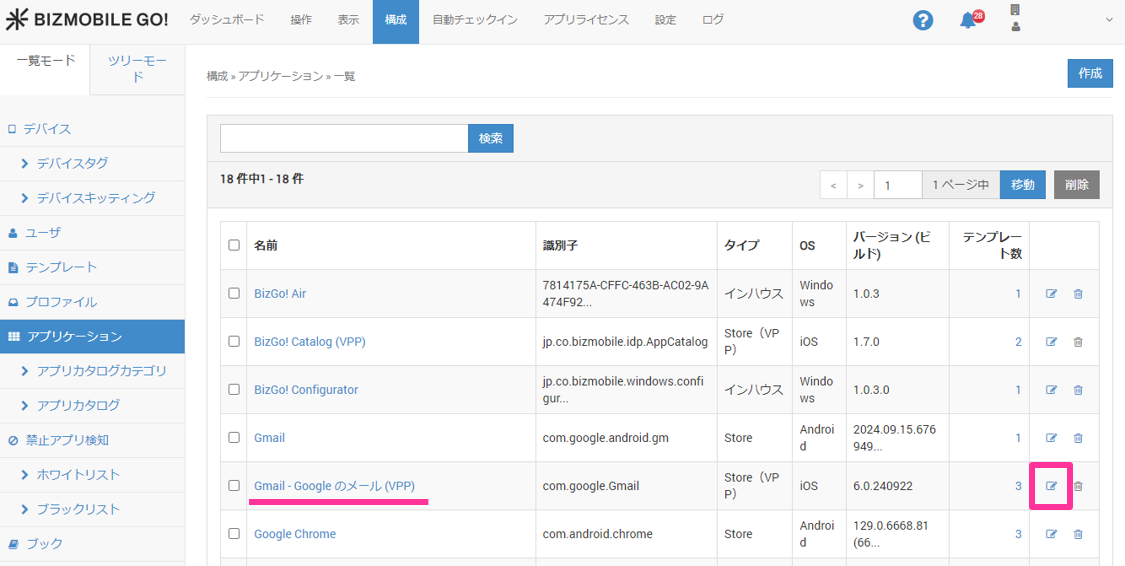Screen dimensions: 1125x566
Task: Open the ダッシュボード menu
Action: (227, 20)
